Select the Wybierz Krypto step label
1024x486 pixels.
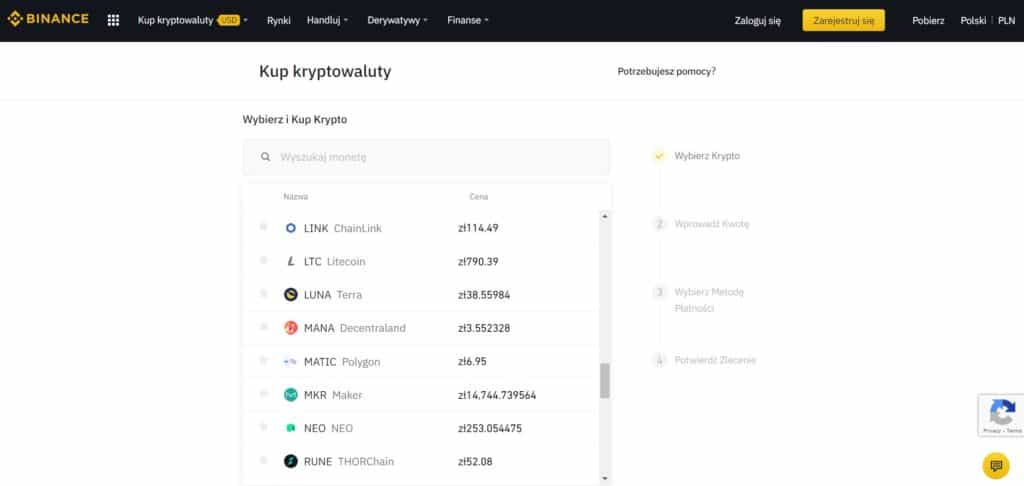tap(707, 156)
